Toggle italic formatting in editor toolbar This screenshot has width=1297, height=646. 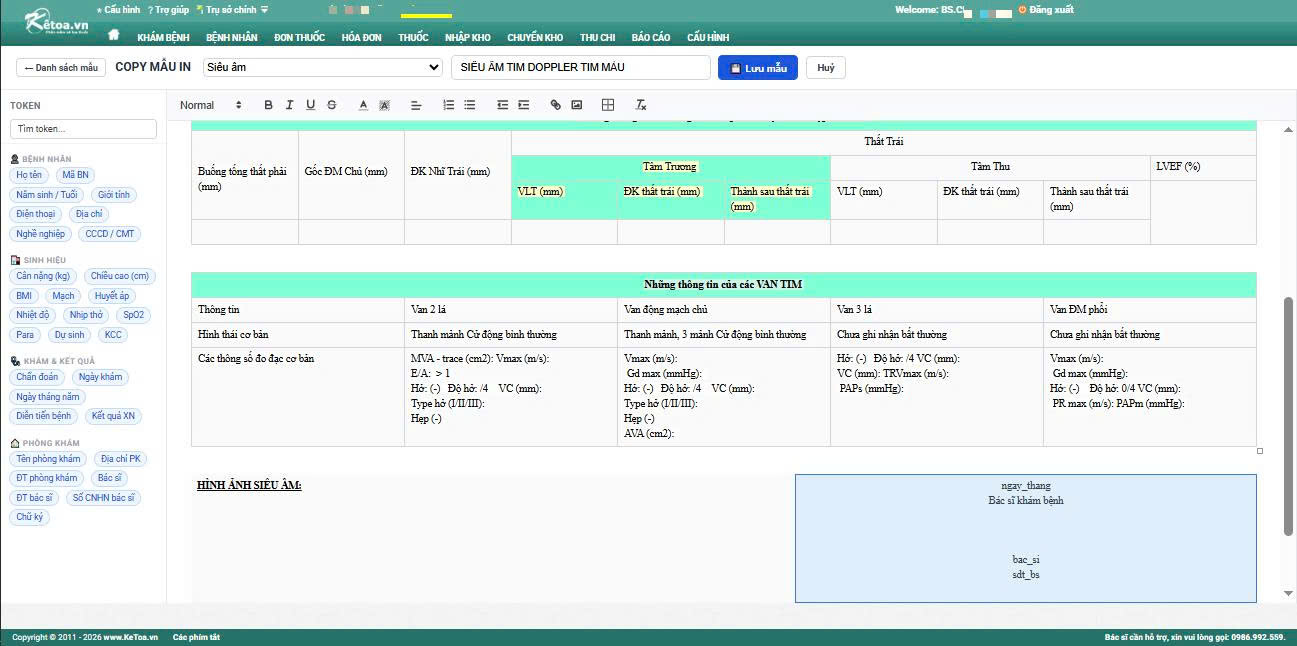click(289, 105)
